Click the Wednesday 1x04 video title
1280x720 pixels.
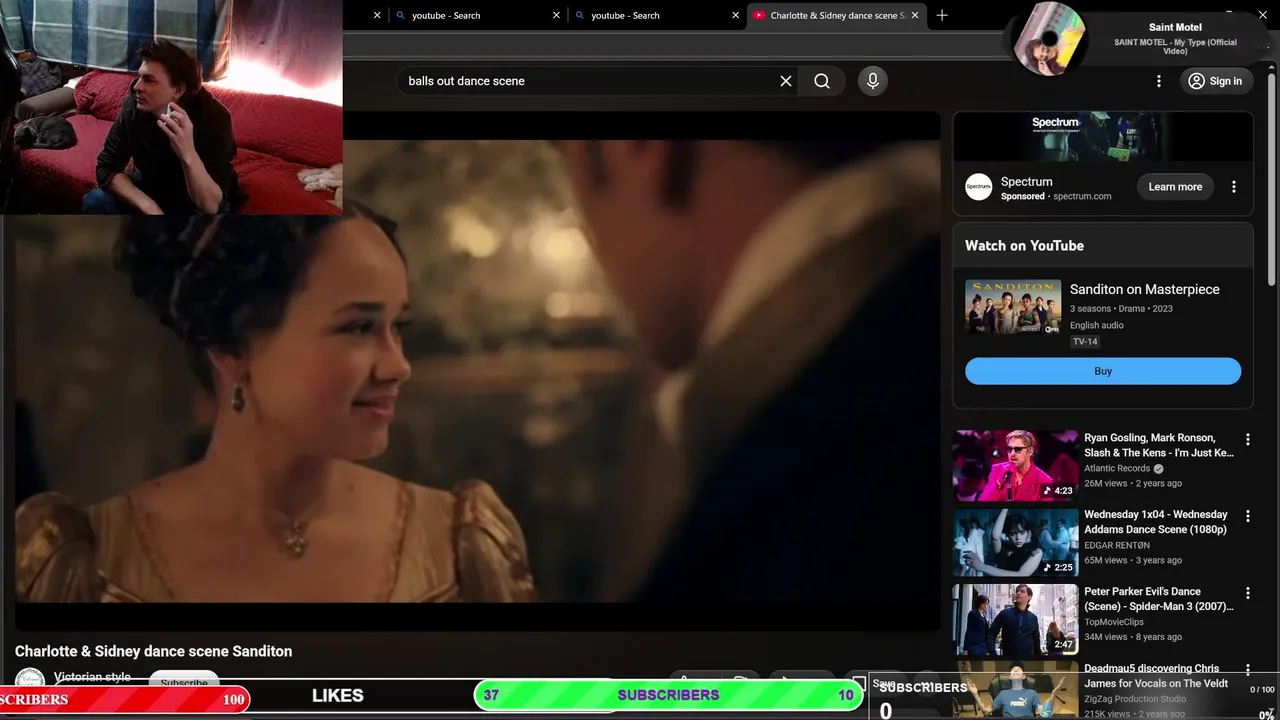(1156, 522)
